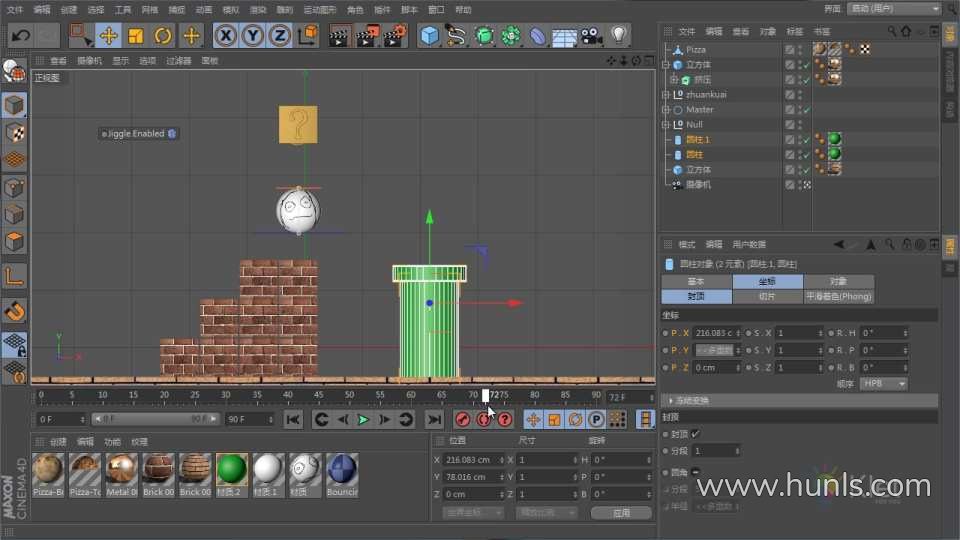960x540 pixels.
Task: Expand the Master object in tree
Action: pyautogui.click(x=666, y=110)
